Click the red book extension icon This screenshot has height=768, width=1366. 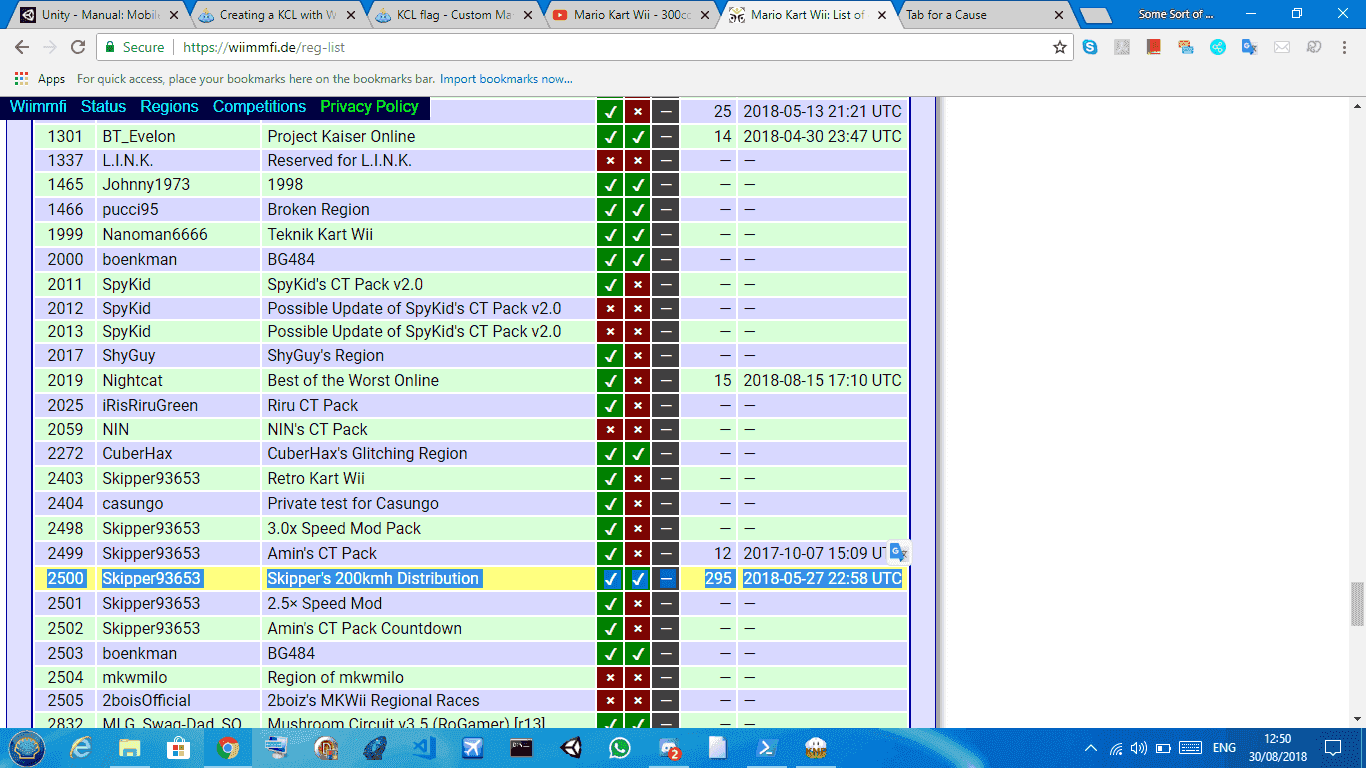pyautogui.click(x=1154, y=47)
